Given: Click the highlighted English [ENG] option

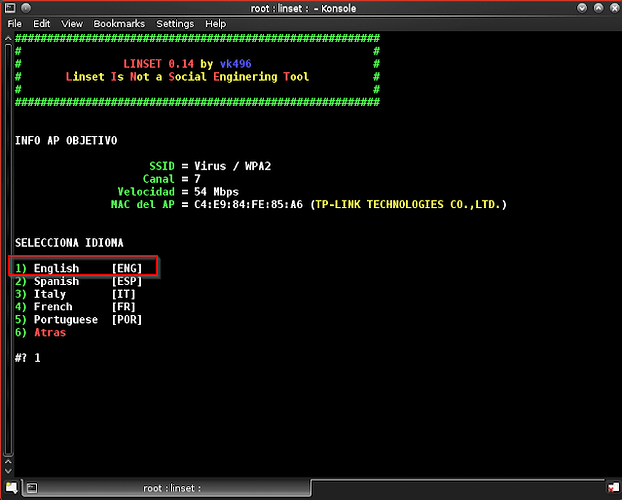Looking at the screenshot, I should pyautogui.click(x=84, y=268).
